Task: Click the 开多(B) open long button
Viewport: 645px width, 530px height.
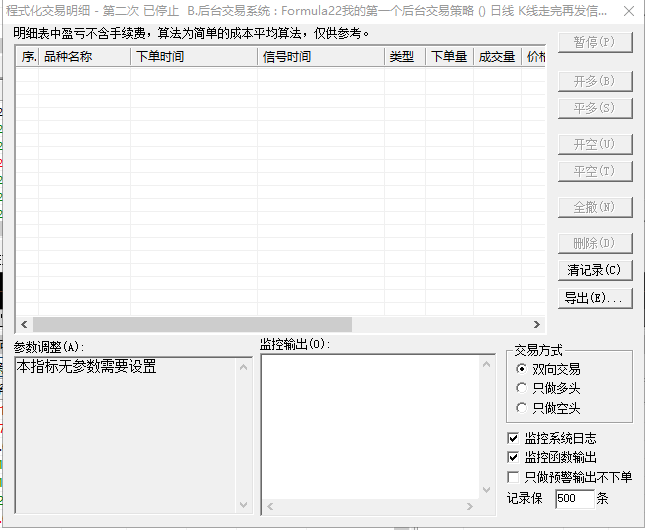Action: click(595, 81)
